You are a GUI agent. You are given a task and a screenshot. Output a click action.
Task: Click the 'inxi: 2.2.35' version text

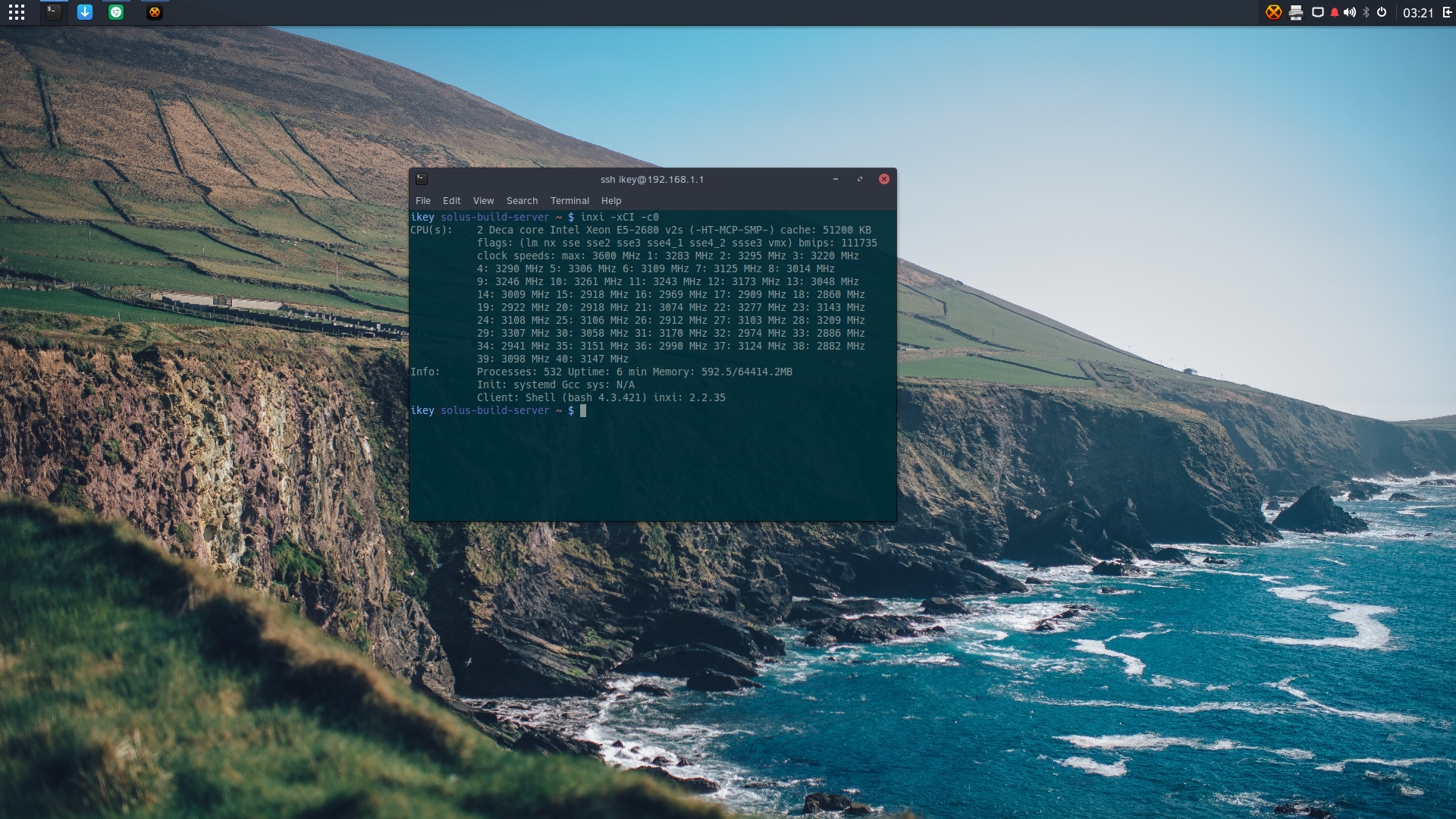[689, 397]
